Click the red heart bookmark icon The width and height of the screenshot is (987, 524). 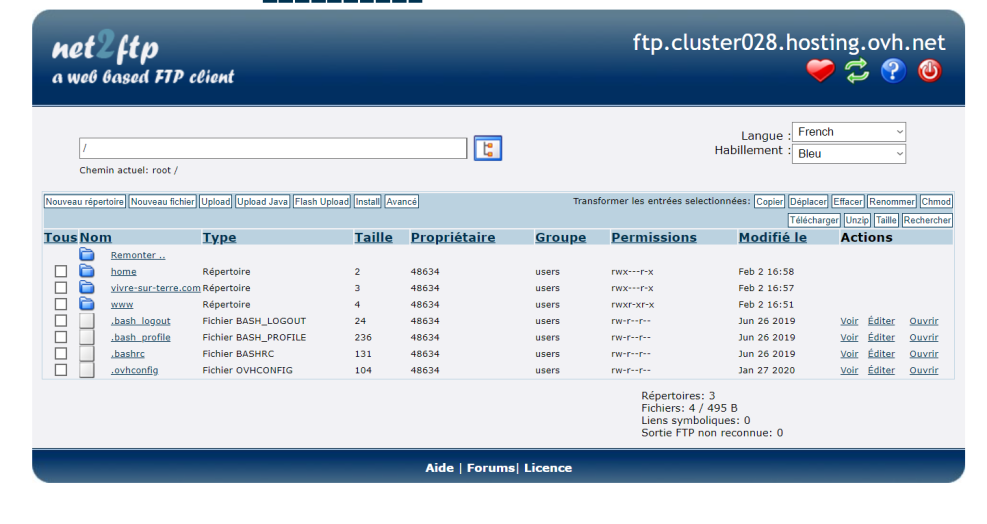click(820, 71)
